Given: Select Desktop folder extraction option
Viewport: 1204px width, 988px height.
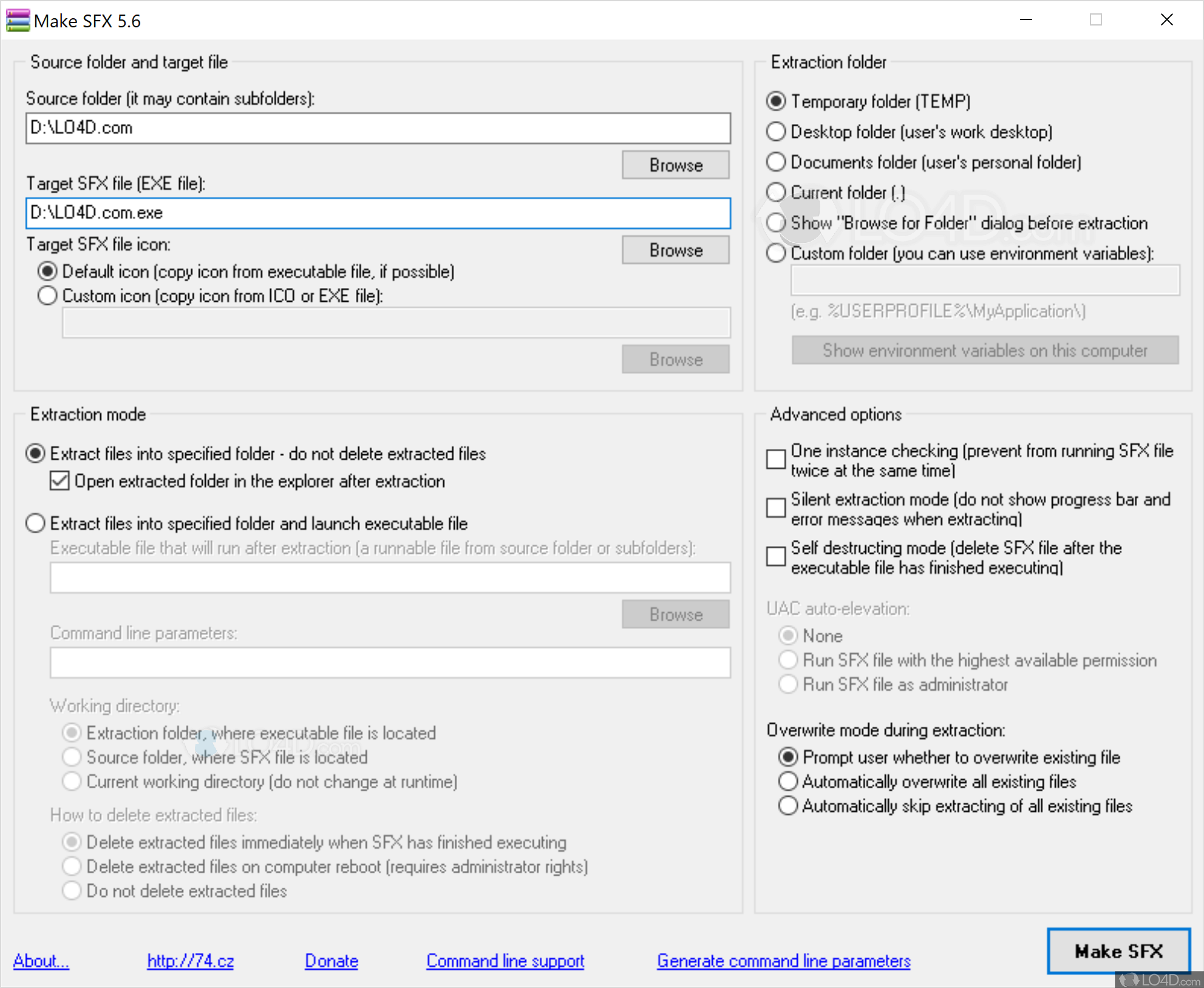Looking at the screenshot, I should coord(776,132).
